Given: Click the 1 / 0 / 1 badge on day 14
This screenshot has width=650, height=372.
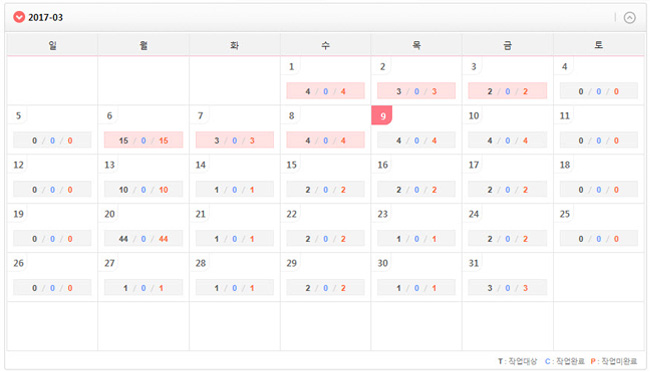Looking at the screenshot, I should coord(235,190).
